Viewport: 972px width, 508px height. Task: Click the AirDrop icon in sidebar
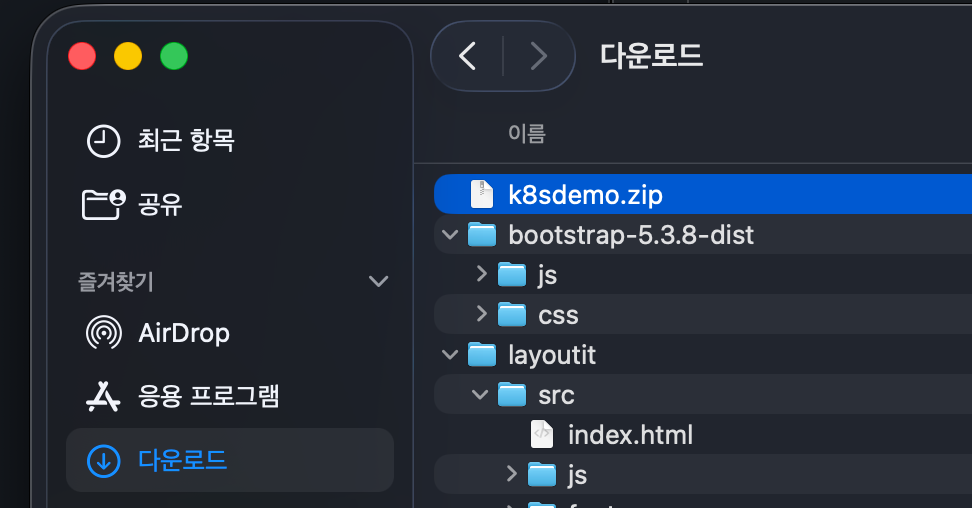point(103,333)
